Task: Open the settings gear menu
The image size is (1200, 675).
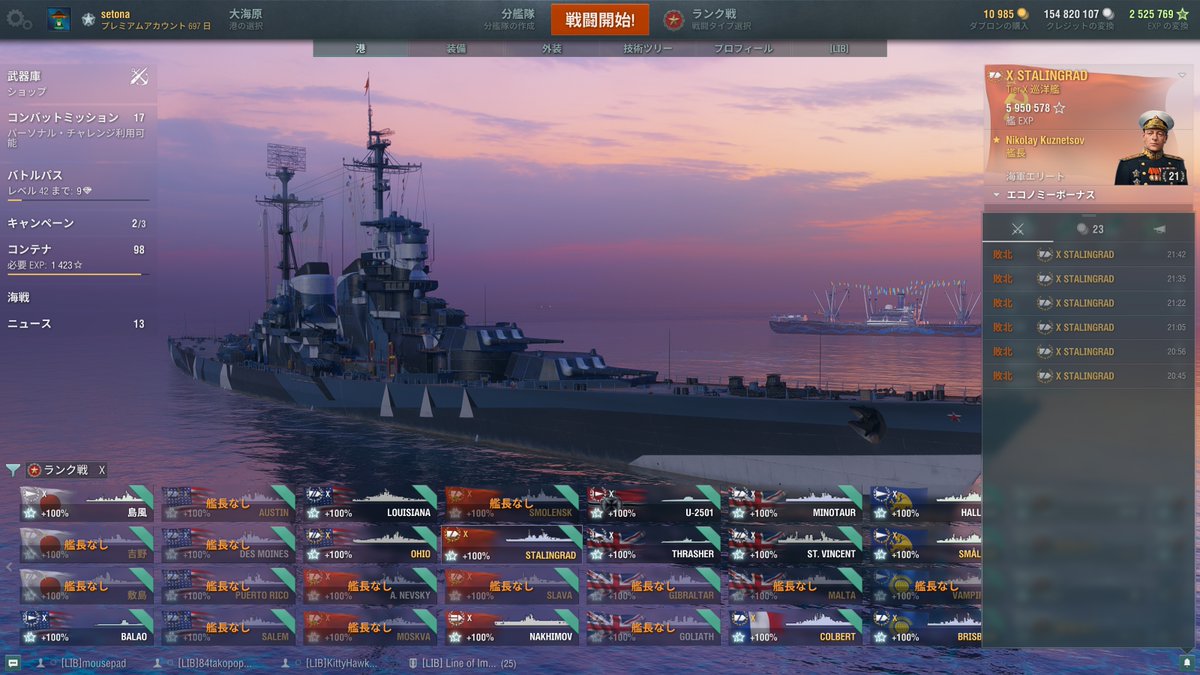Action: tap(19, 20)
